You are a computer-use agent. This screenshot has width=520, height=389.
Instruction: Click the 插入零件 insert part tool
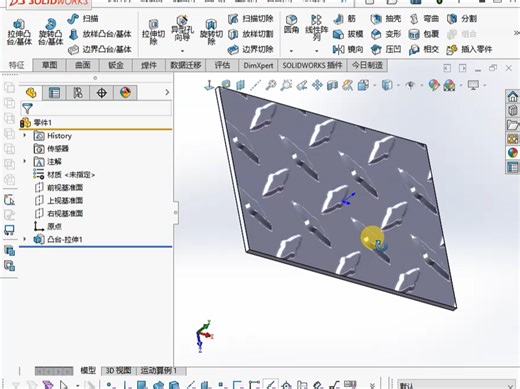[x=469, y=50]
